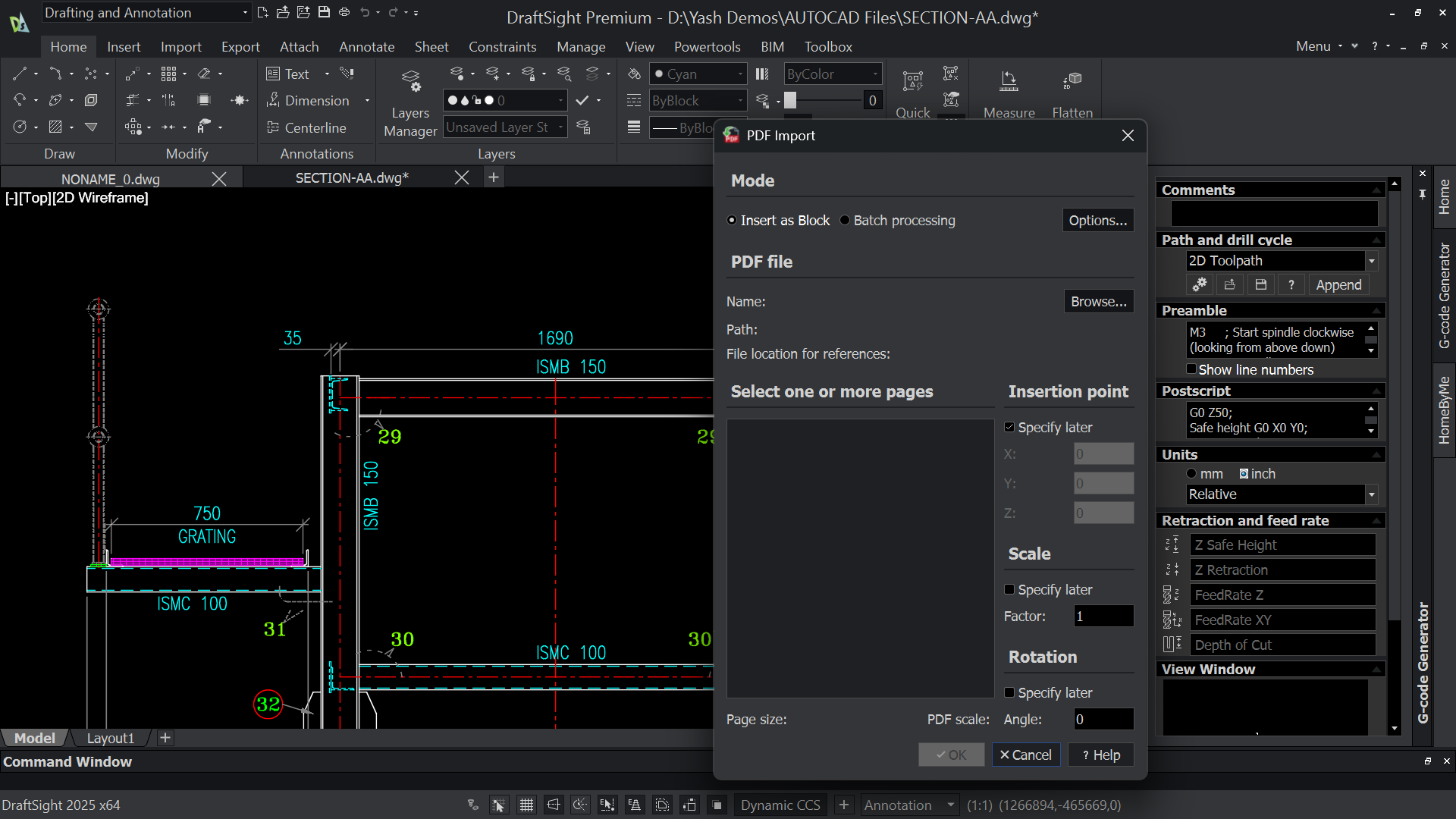
Task: Select the Centerline tool
Action: pos(307,127)
